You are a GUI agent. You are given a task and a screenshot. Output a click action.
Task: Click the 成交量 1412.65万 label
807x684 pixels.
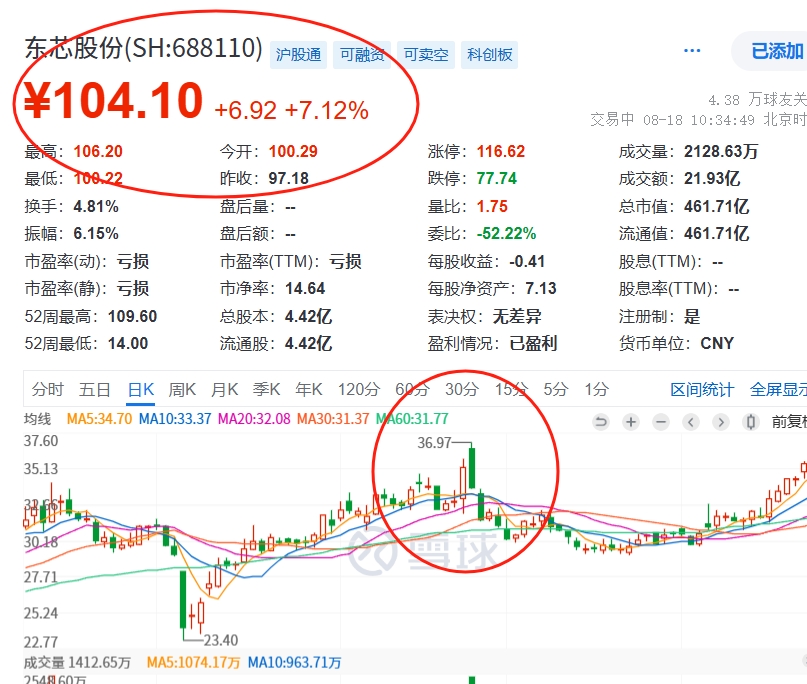point(77,662)
